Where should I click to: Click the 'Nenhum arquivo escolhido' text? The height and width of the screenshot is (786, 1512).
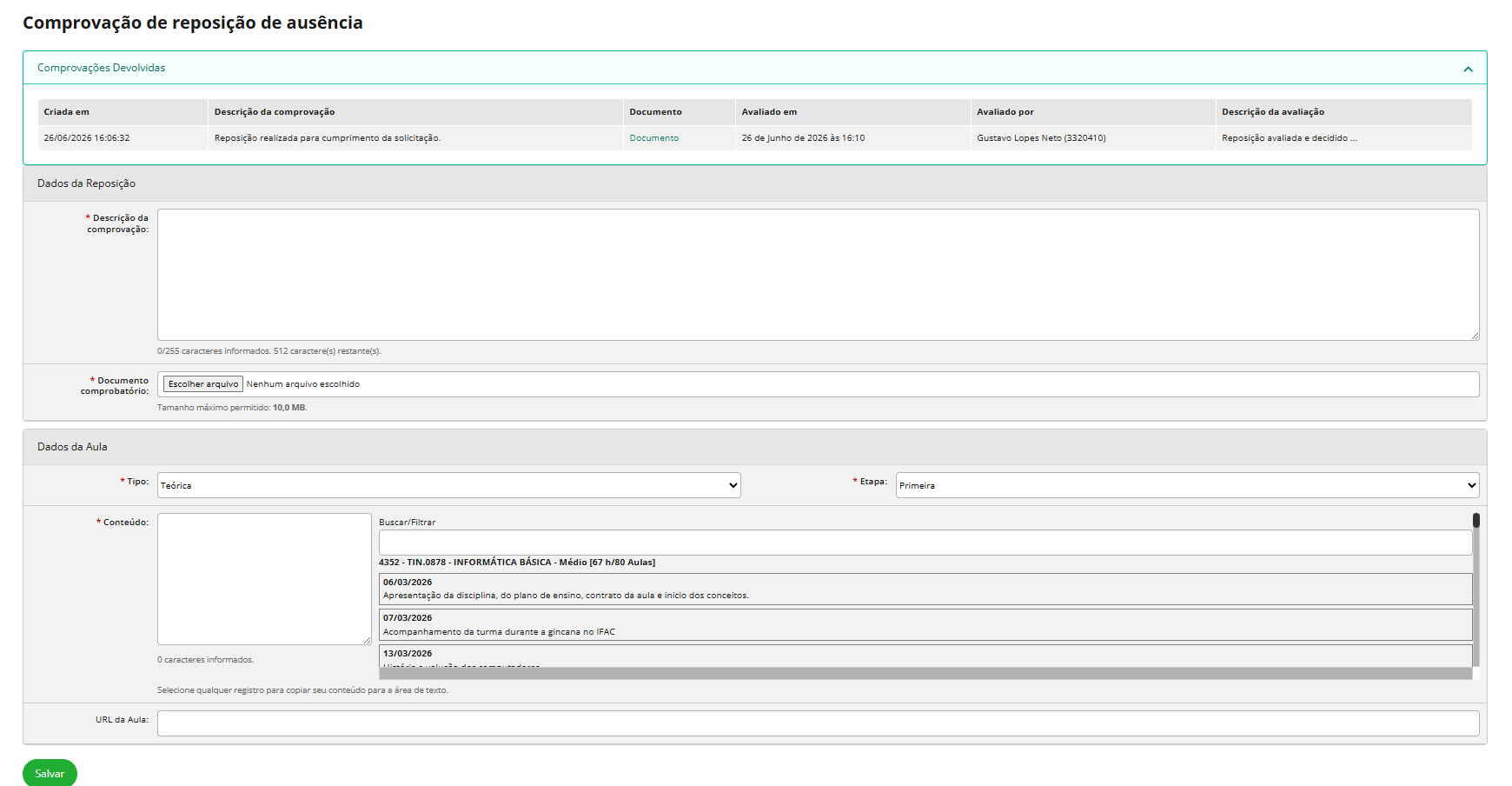303,384
